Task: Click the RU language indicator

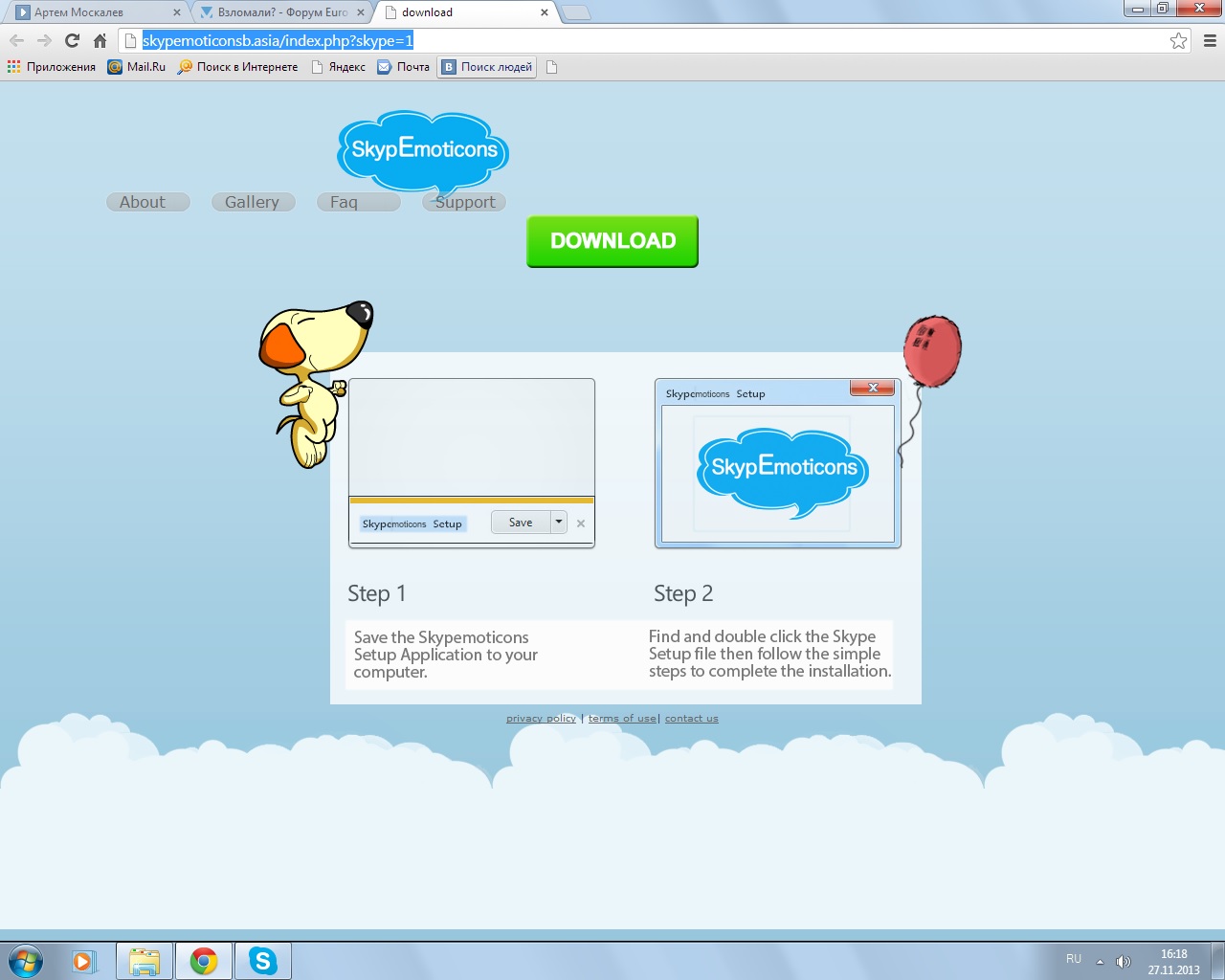Action: 1074,959
